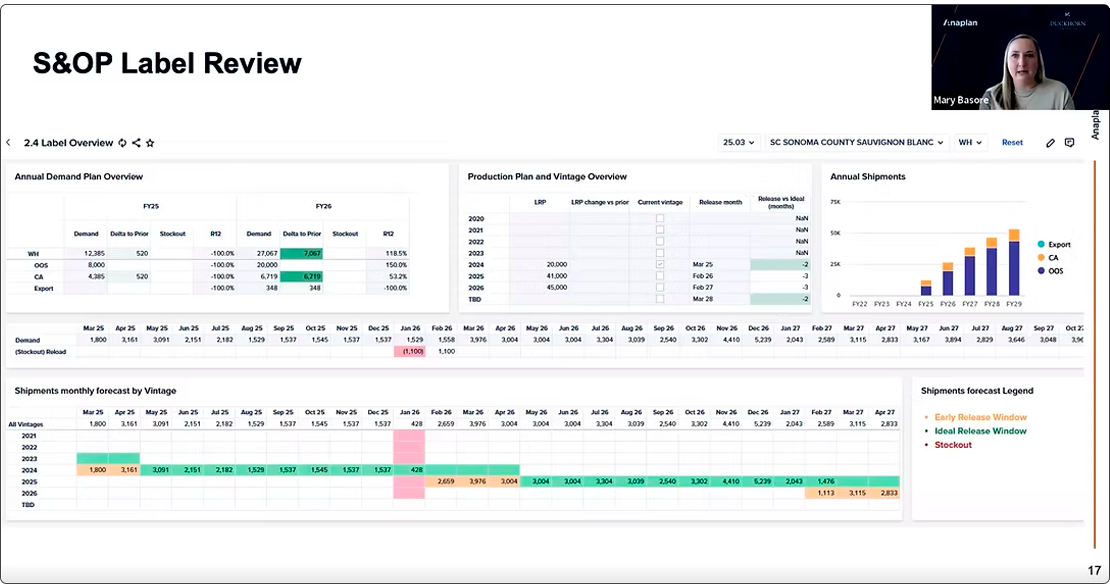This screenshot has width=1110, height=588.
Task: Click the Reset link
Action: click(x=1012, y=143)
